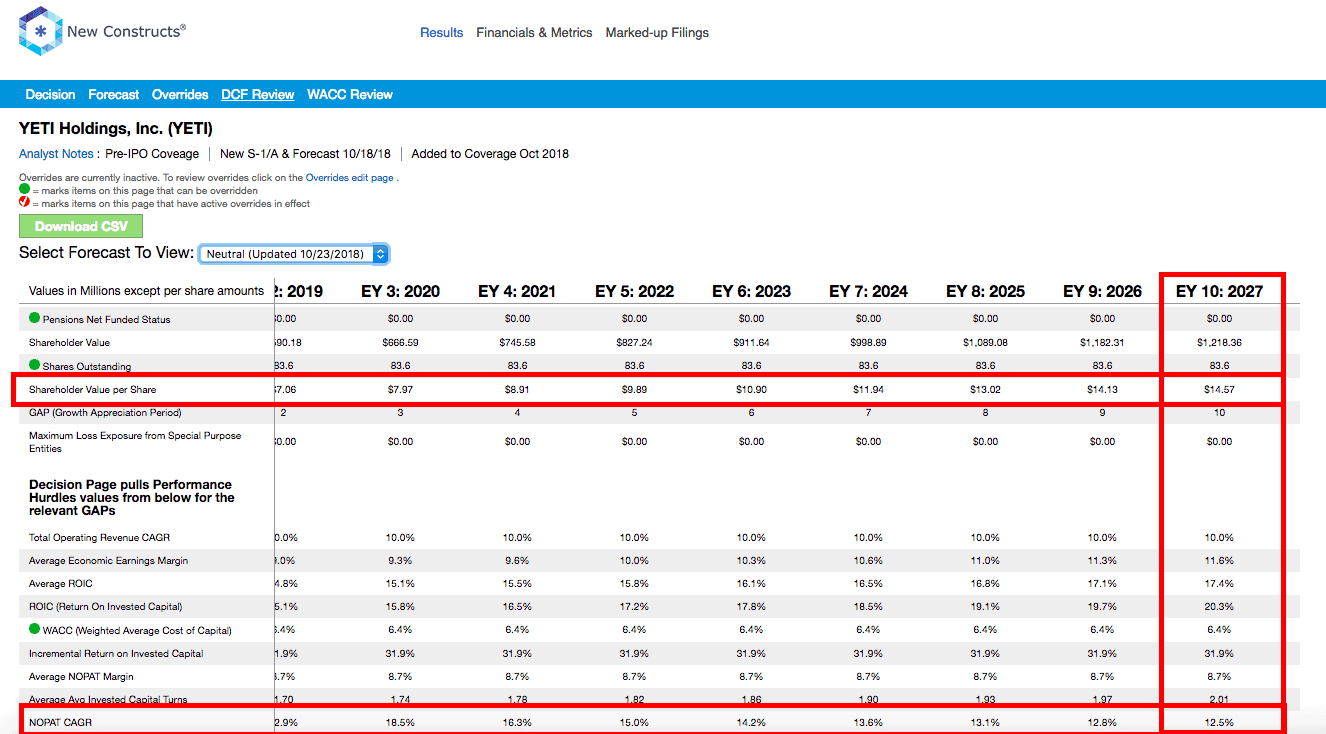The width and height of the screenshot is (1326, 734).
Task: Click the $14.57 shareholder value per share cell
Action: pos(1219,389)
